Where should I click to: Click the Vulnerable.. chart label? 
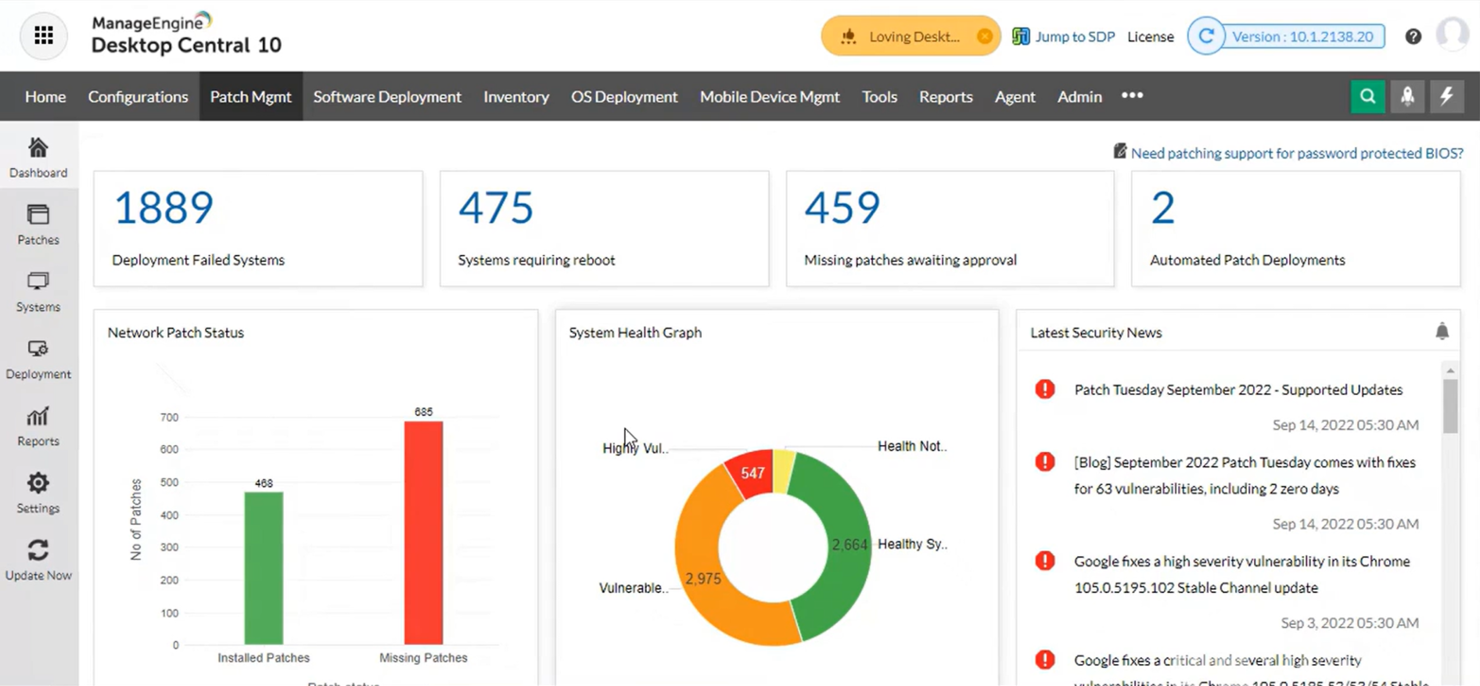(633, 588)
